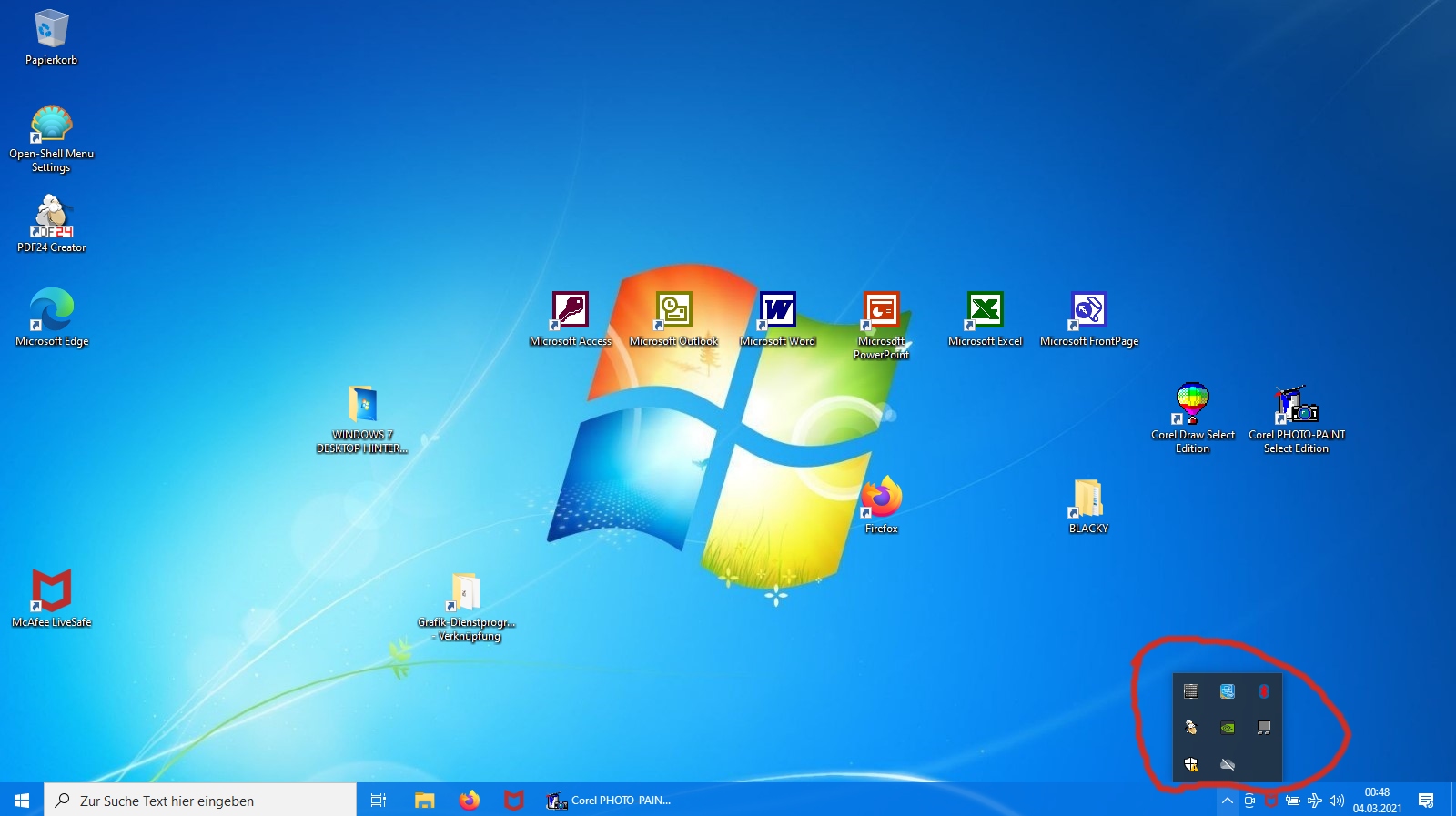Viewport: 1456px width, 816px height.
Task: Select the Microsoft PowerPoint shortcut
Action: pos(881,325)
